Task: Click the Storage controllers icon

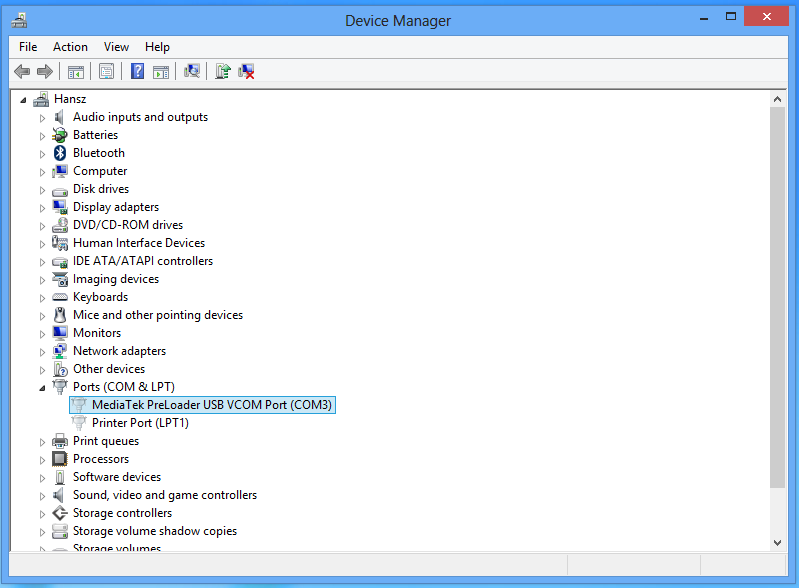Action: pyautogui.click(x=60, y=513)
